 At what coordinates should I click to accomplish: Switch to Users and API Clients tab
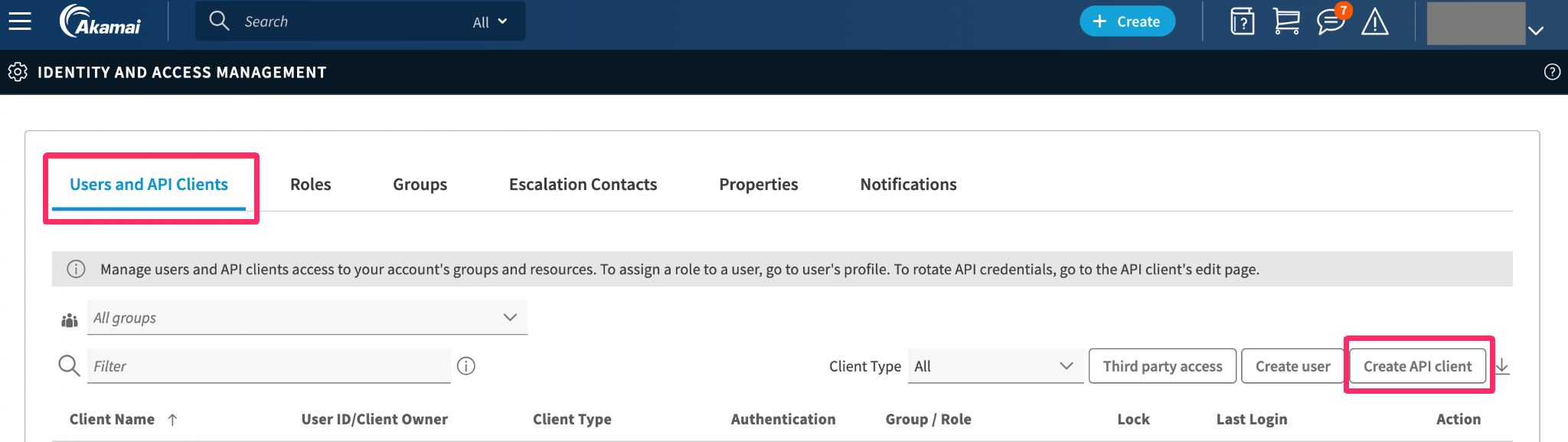click(x=149, y=185)
